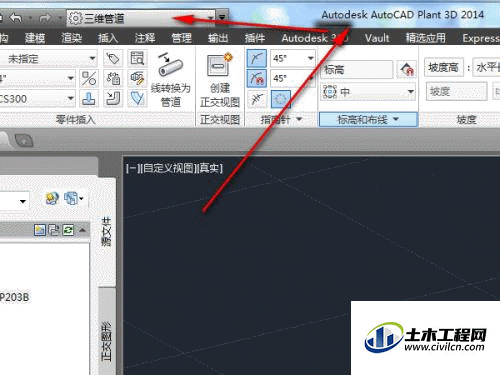The width and height of the screenshot is (500, 375).
Task: Click the globe project icon
Action: pos(52,199)
